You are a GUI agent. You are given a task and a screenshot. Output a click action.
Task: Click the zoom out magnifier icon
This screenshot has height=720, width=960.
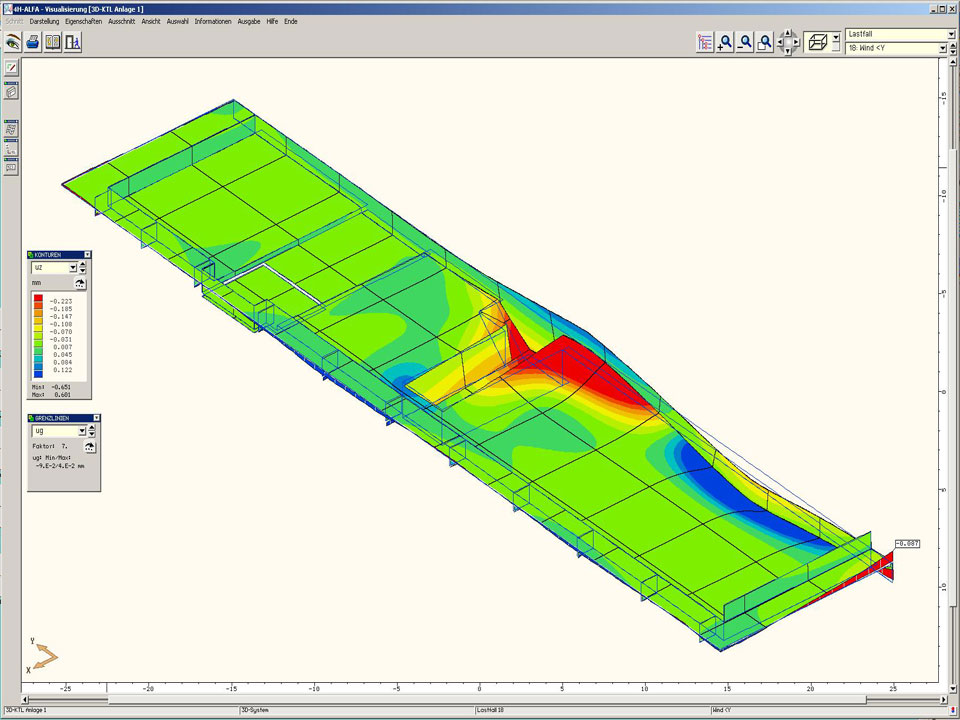(745, 42)
